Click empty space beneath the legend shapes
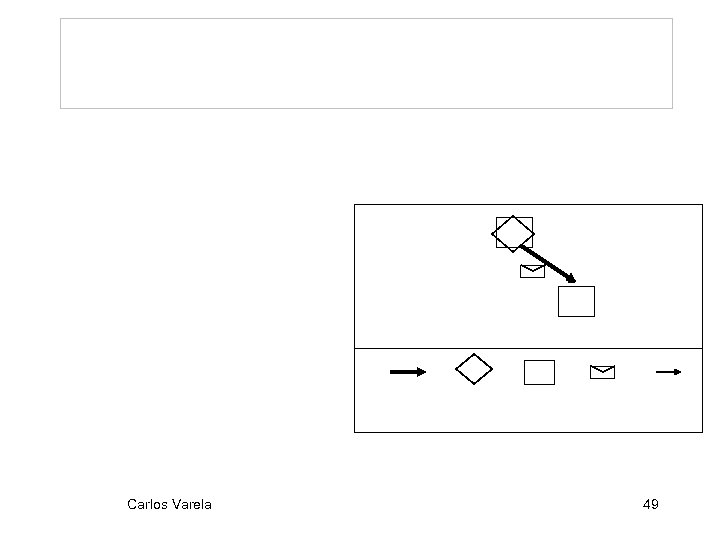Viewport: 720px width, 540px height. (528, 410)
